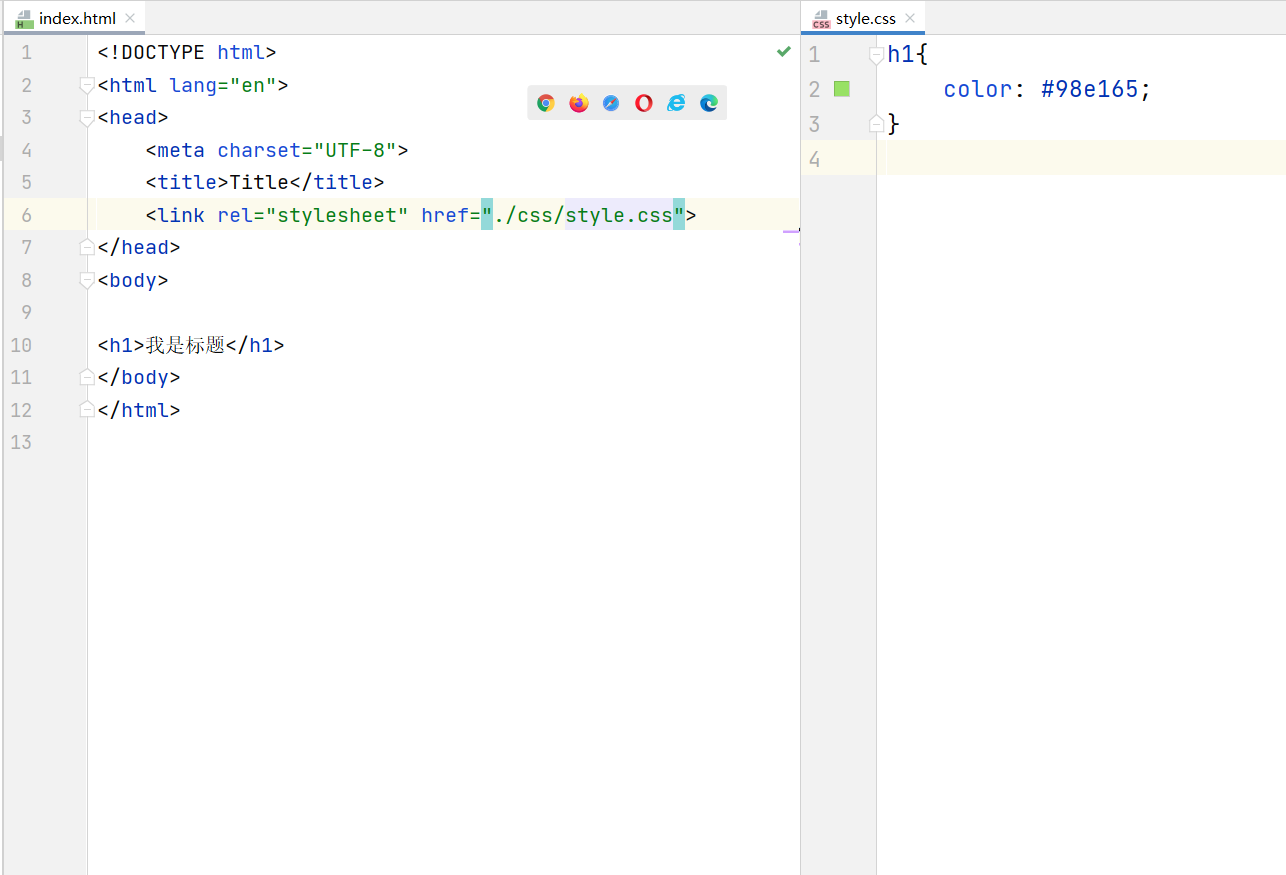Image resolution: width=1286 pixels, height=875 pixels.
Task: Click the green color swatch in CSS gutter
Action: click(842, 89)
